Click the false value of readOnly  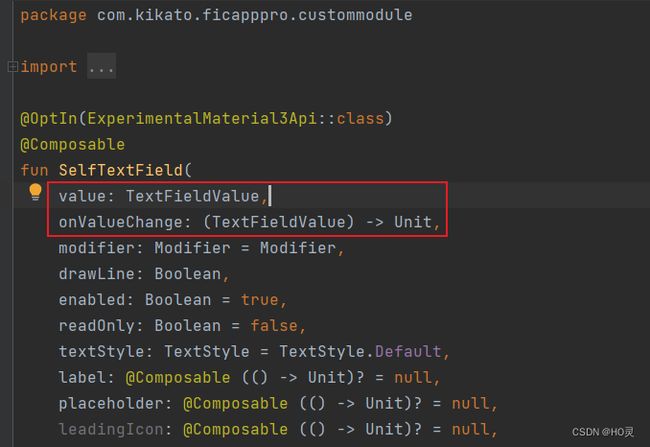(x=274, y=326)
